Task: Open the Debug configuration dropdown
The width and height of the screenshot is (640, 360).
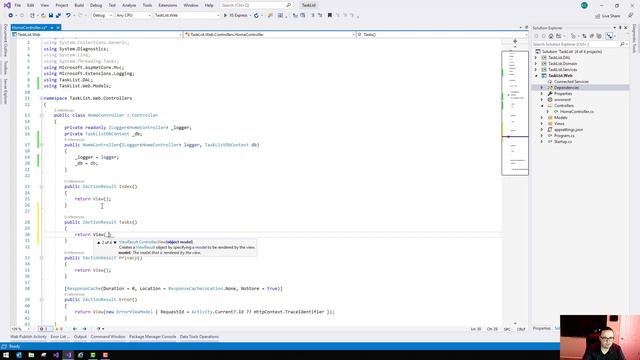Action: coord(102,16)
